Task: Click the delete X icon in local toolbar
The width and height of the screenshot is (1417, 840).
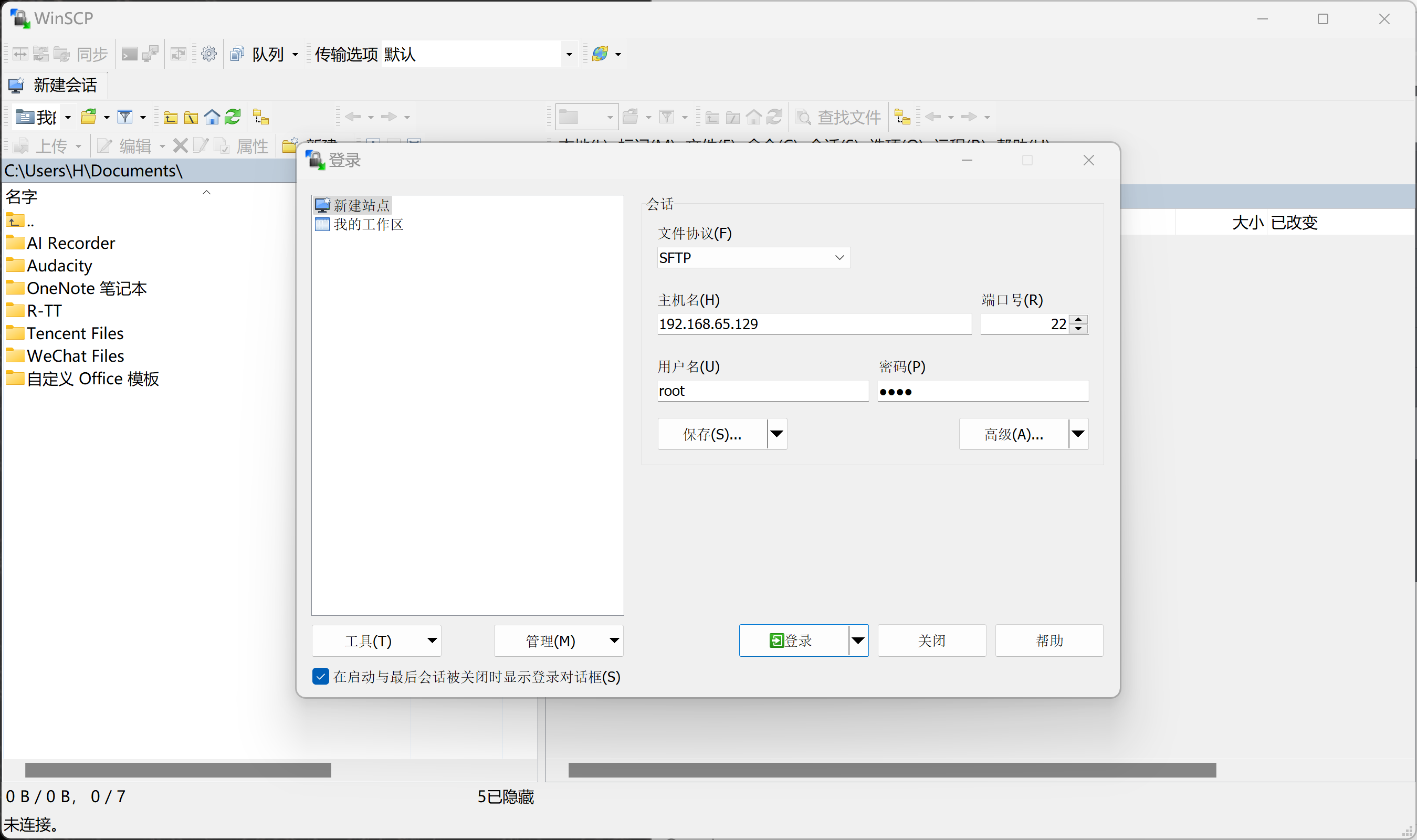Action: pyautogui.click(x=180, y=145)
